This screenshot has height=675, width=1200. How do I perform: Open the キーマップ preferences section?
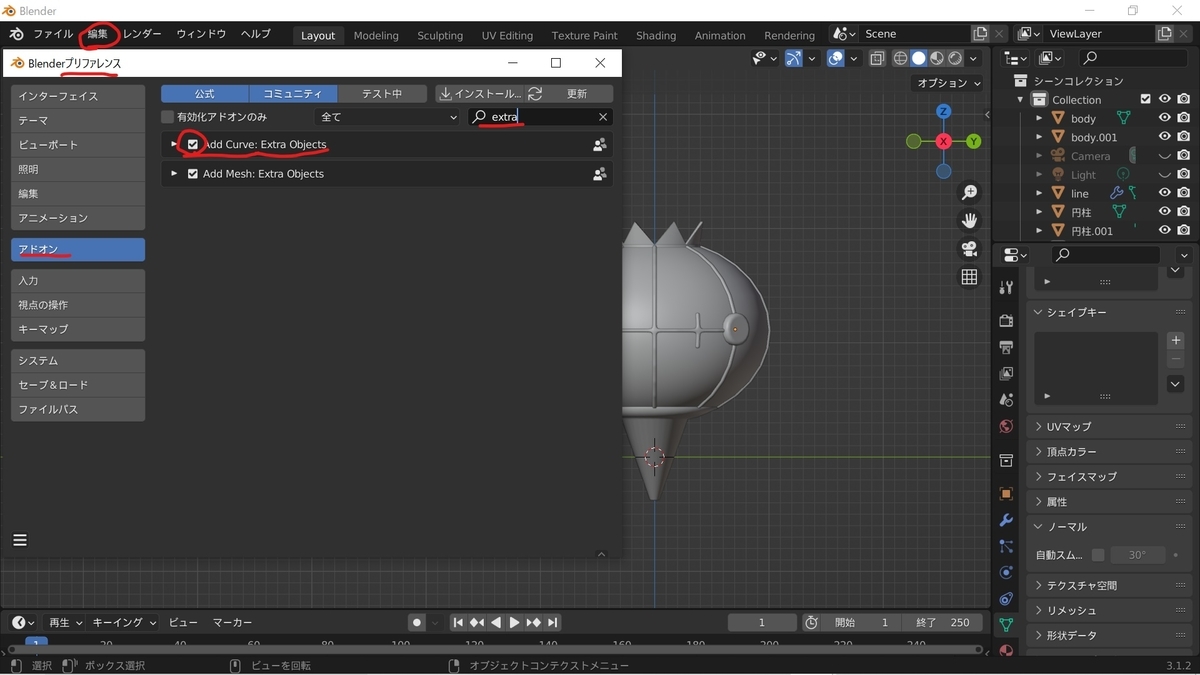coord(78,329)
